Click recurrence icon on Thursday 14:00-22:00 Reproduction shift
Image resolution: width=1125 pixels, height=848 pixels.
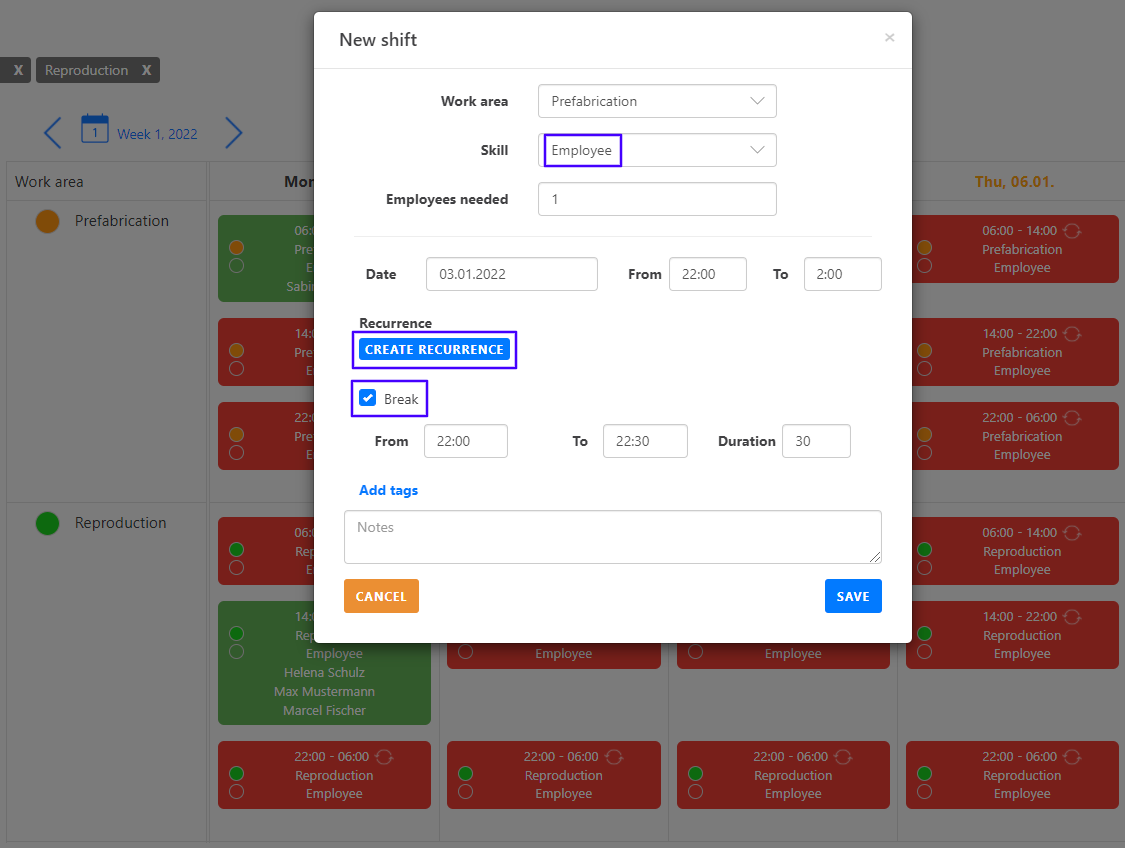(1073, 617)
